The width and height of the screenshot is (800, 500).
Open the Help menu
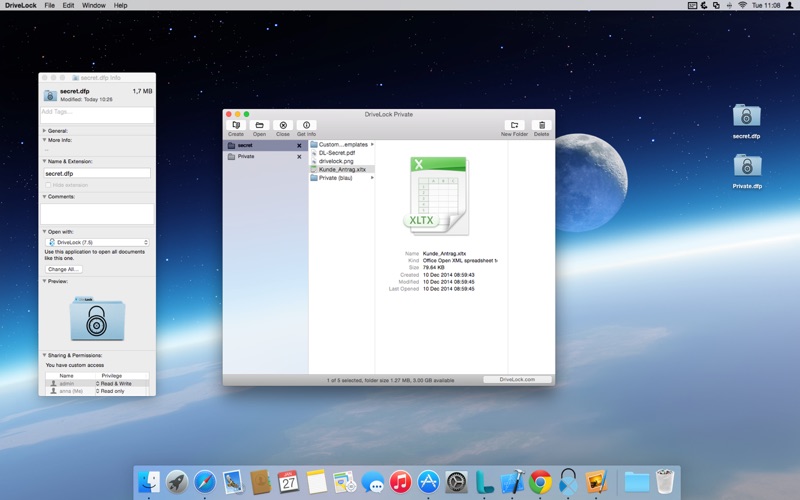click(120, 5)
